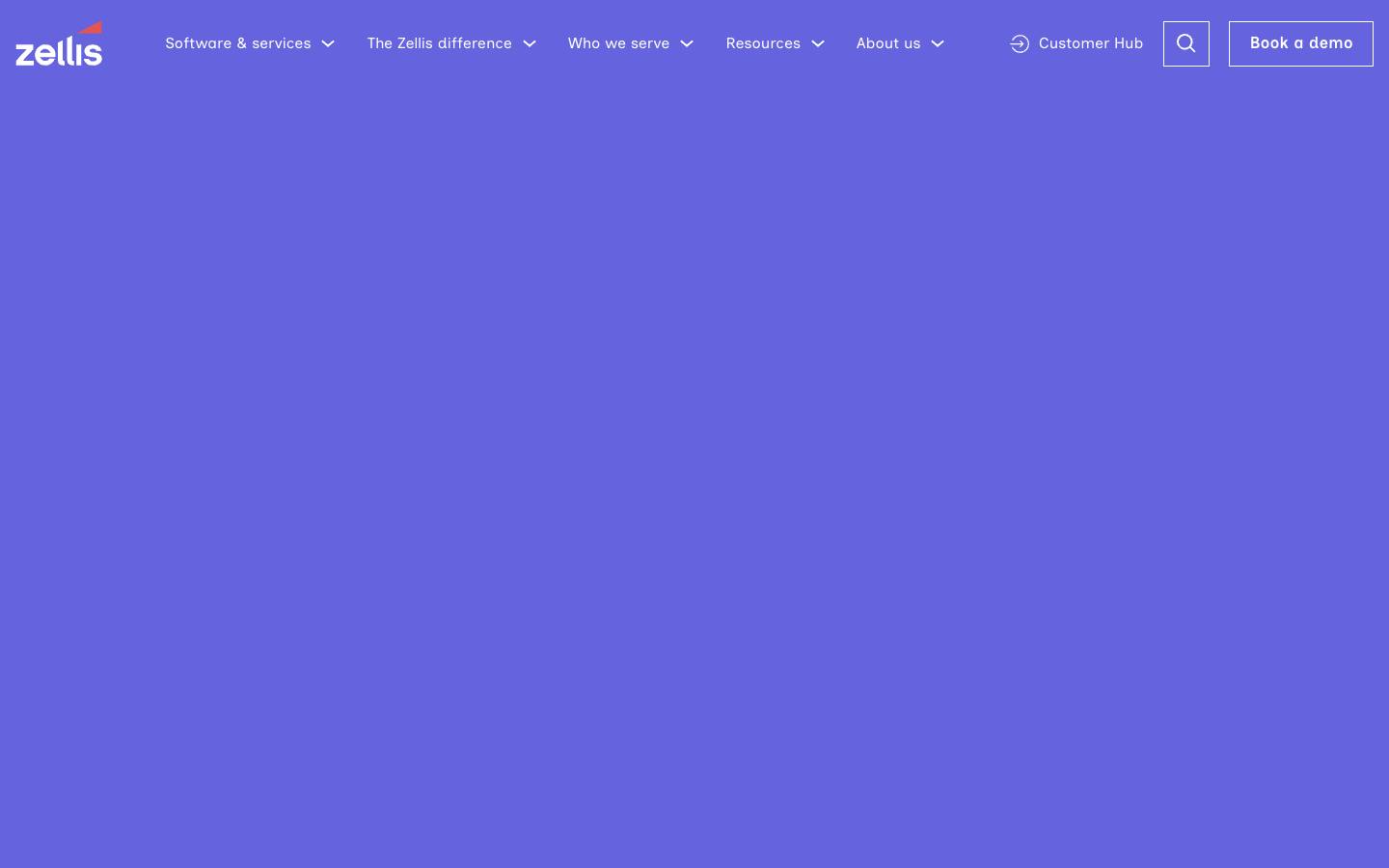Expand the Resources chevron
The image size is (1389, 868).
coord(818,43)
